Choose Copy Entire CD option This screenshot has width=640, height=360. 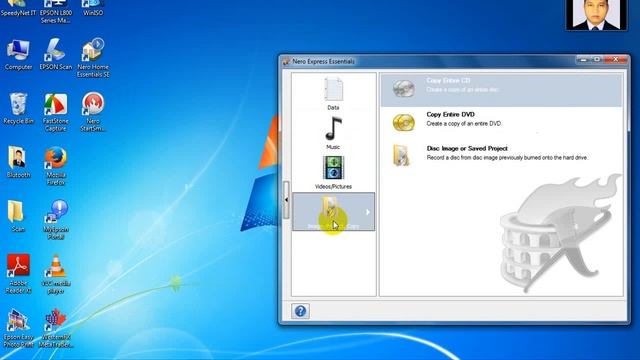[501, 89]
